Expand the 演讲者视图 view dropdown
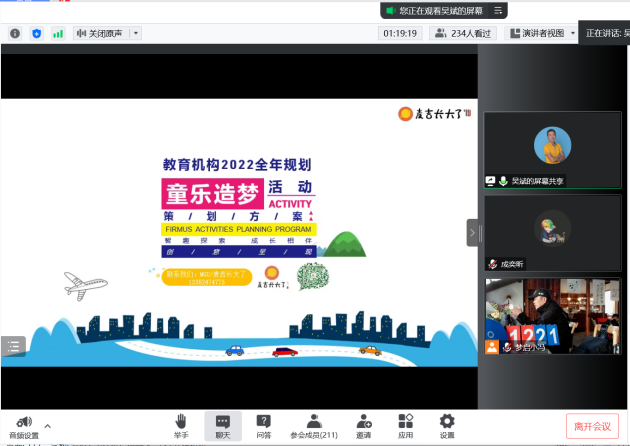This screenshot has height=446, width=630. click(x=572, y=33)
